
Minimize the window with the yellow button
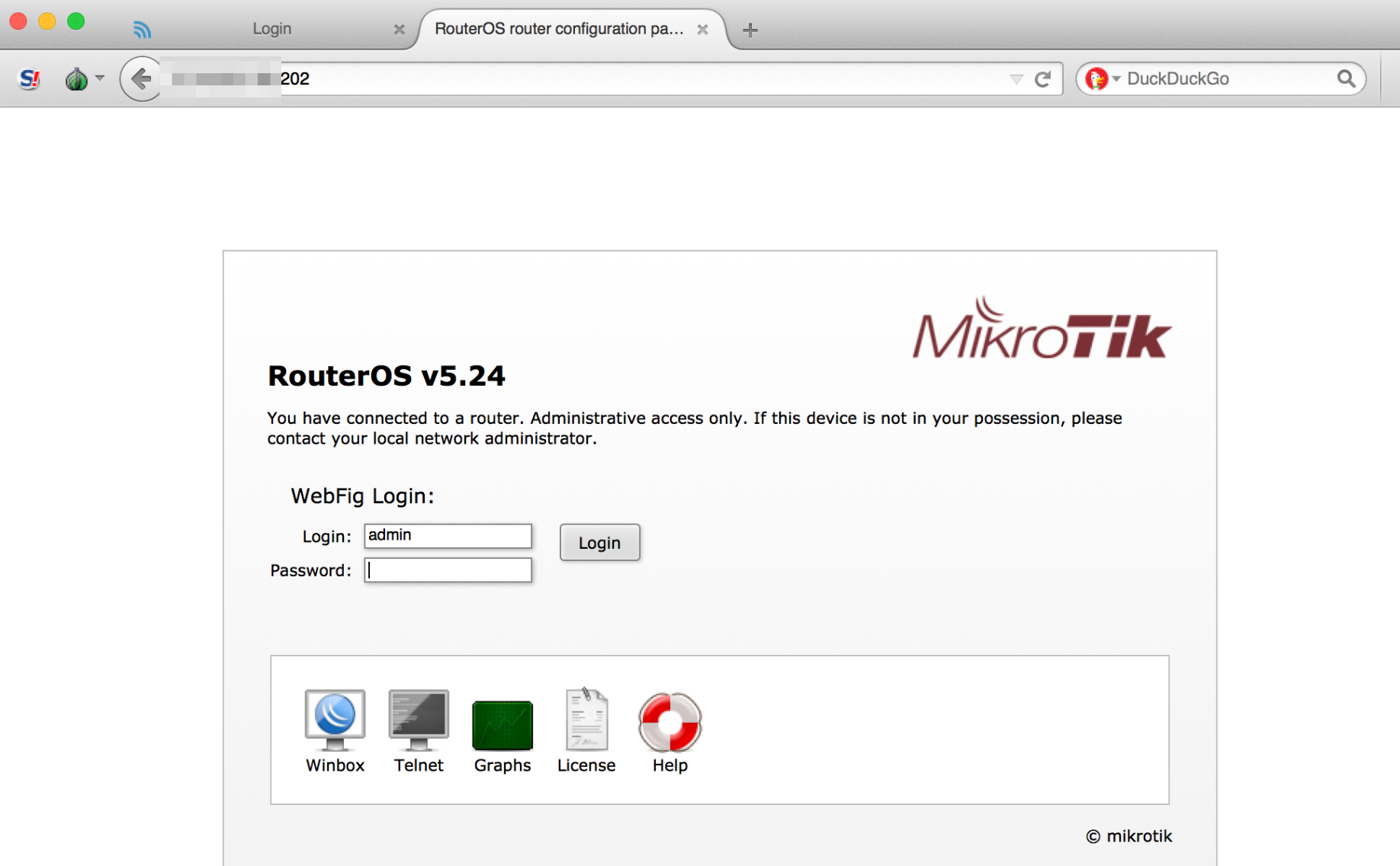tap(47, 21)
